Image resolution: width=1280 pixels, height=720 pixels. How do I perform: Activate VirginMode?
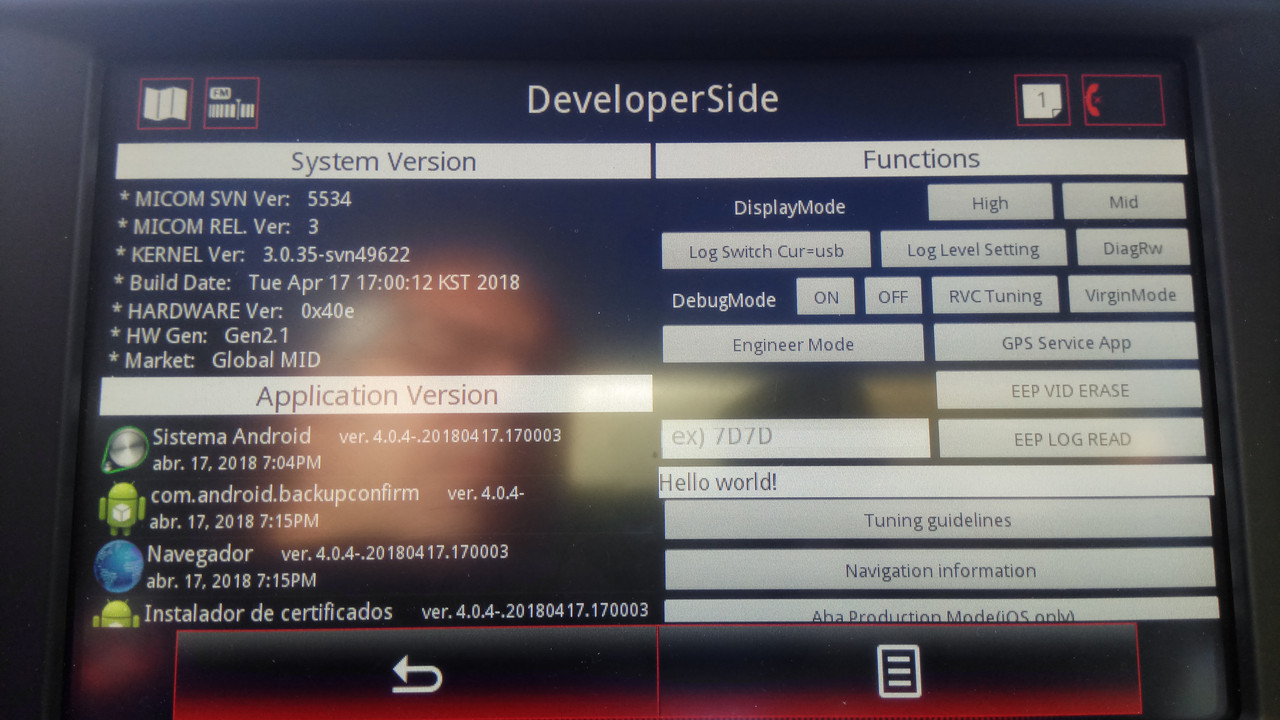click(1131, 295)
